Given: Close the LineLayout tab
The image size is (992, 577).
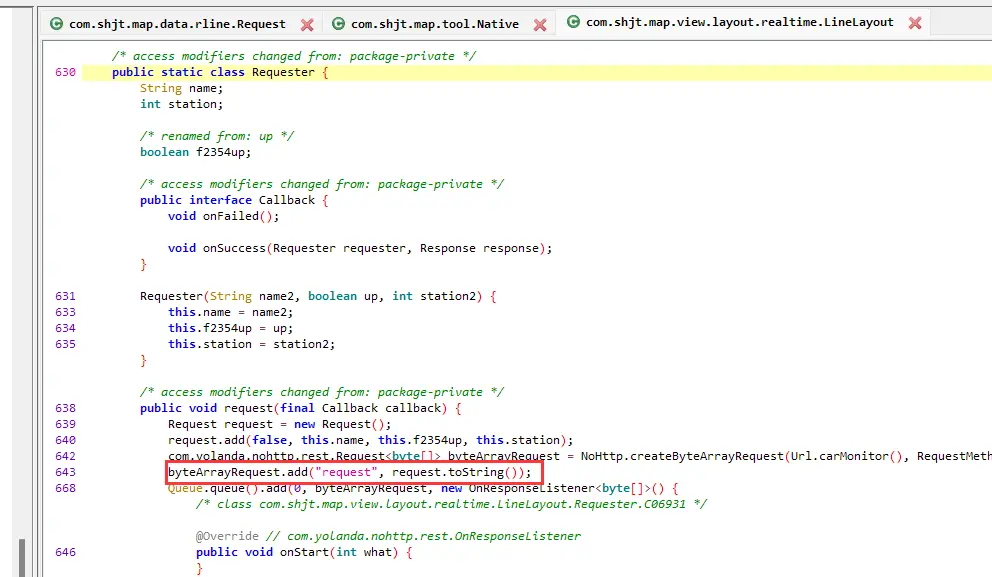Looking at the screenshot, I should coord(915,23).
